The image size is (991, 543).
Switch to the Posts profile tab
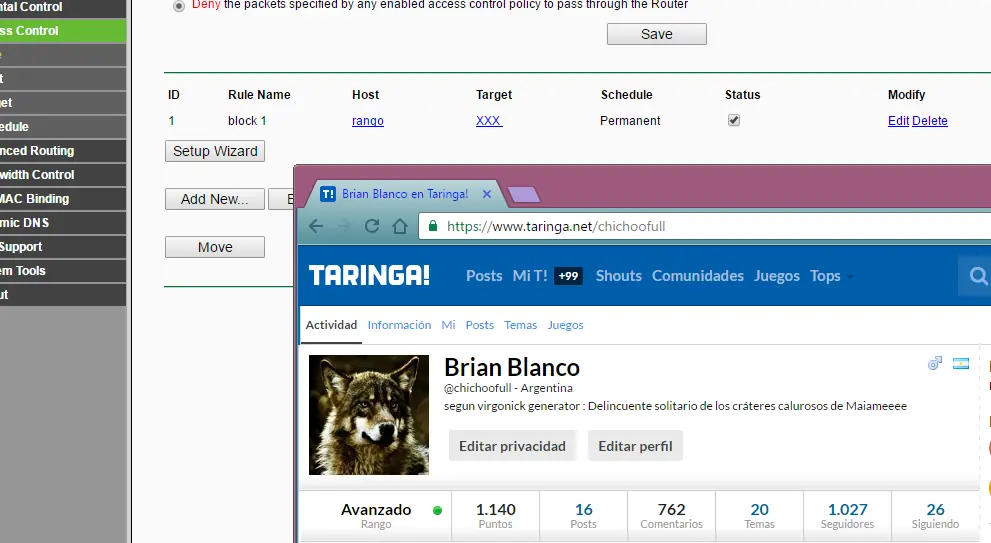coord(480,325)
